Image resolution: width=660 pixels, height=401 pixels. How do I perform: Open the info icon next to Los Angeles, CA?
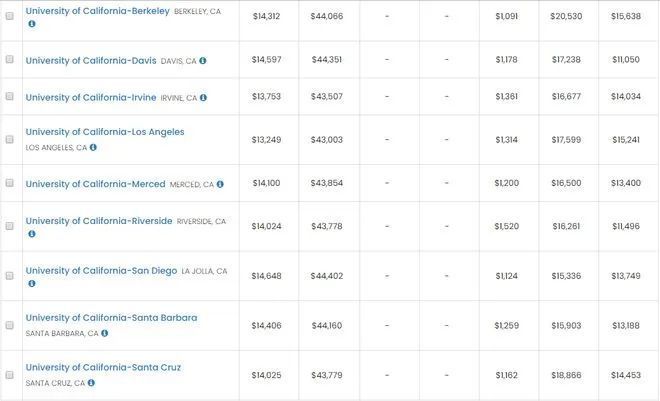[93, 147]
